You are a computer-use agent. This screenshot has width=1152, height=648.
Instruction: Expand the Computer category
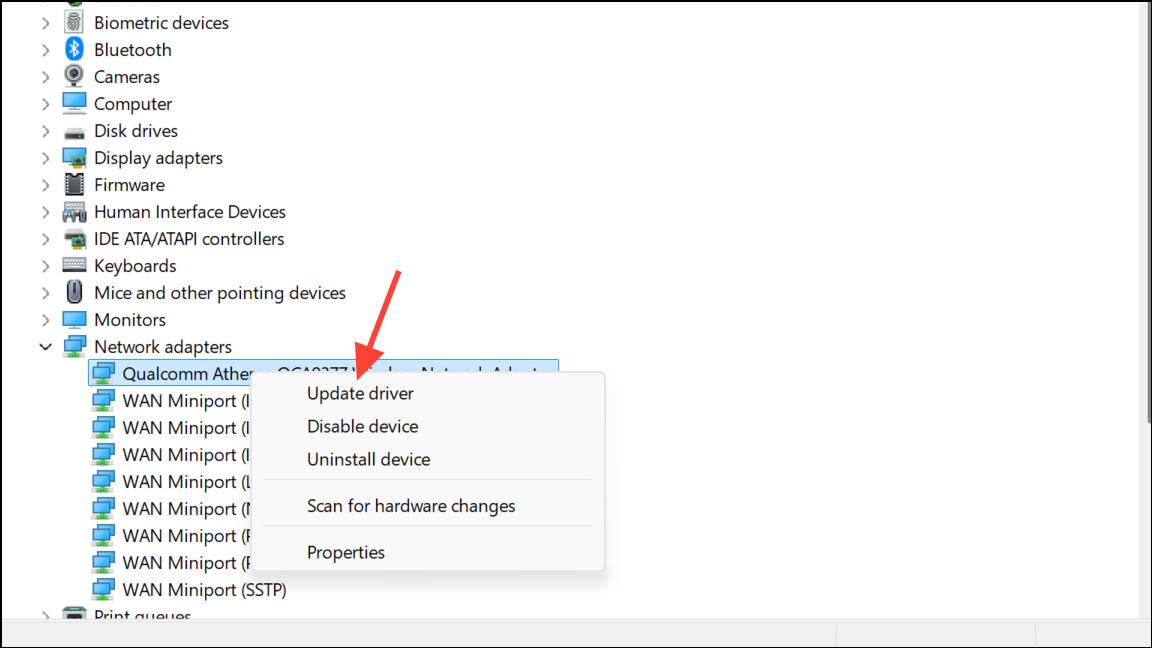pos(45,104)
